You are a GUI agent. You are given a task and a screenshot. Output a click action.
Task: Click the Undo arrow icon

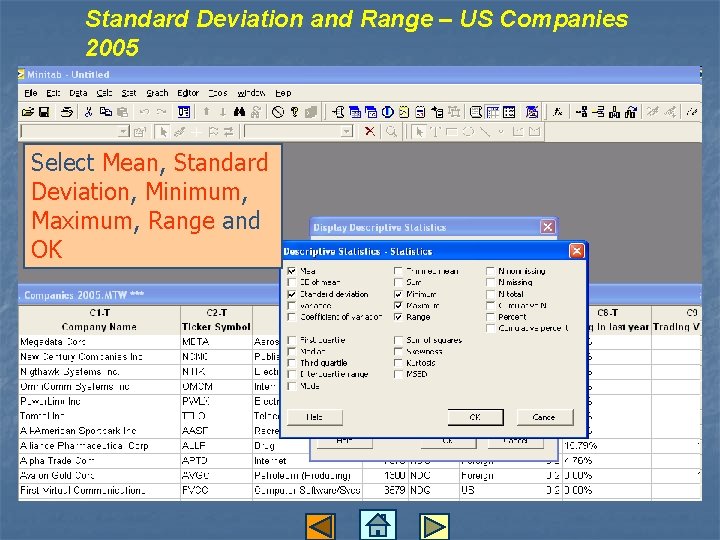click(145, 112)
